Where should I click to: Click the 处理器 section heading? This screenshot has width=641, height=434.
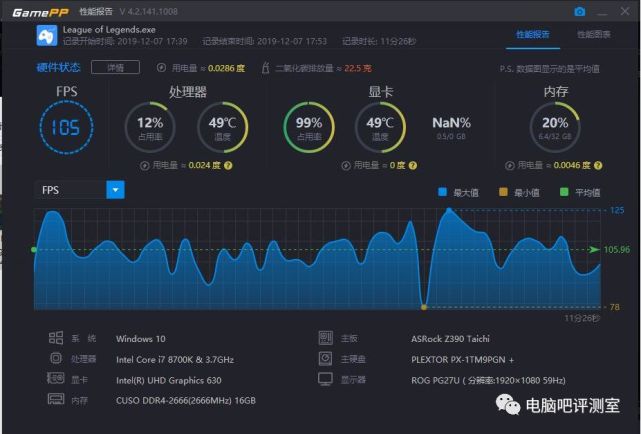188,92
